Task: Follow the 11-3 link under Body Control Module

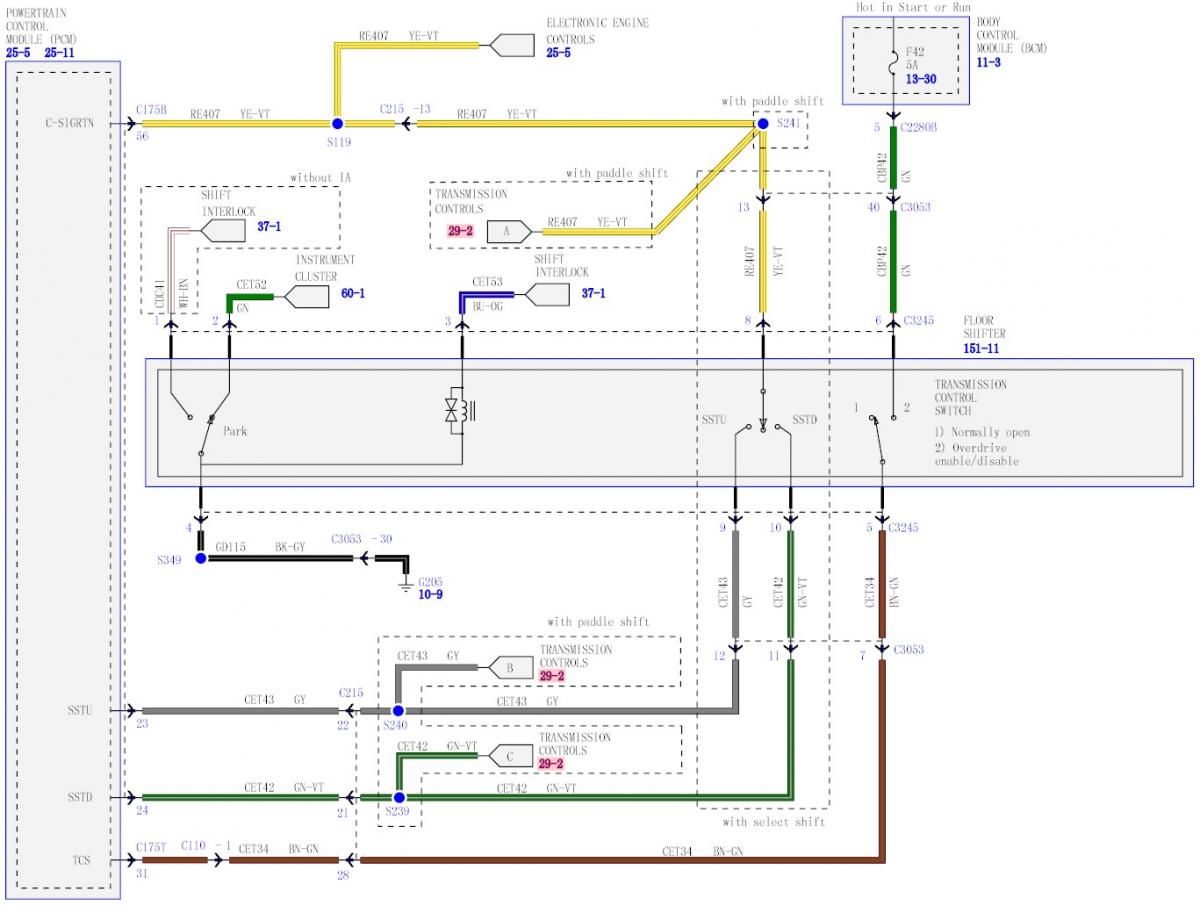Action: 989,62
